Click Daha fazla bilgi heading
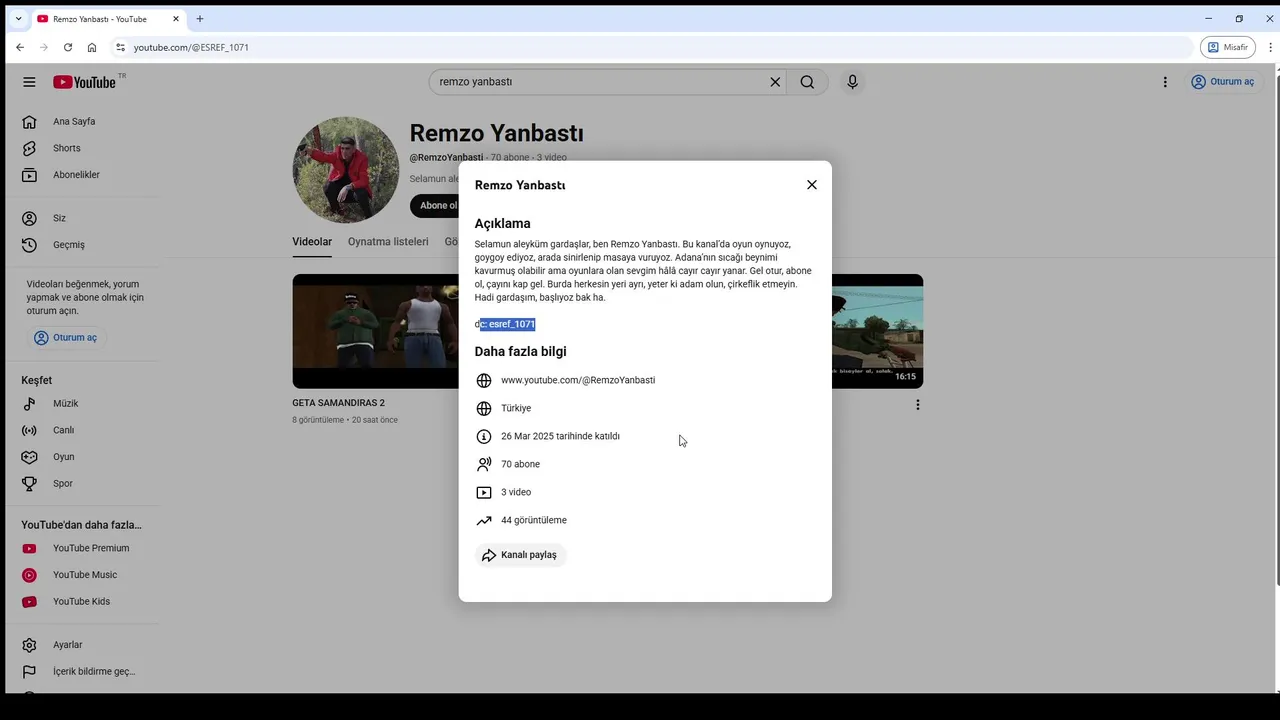 coord(520,352)
